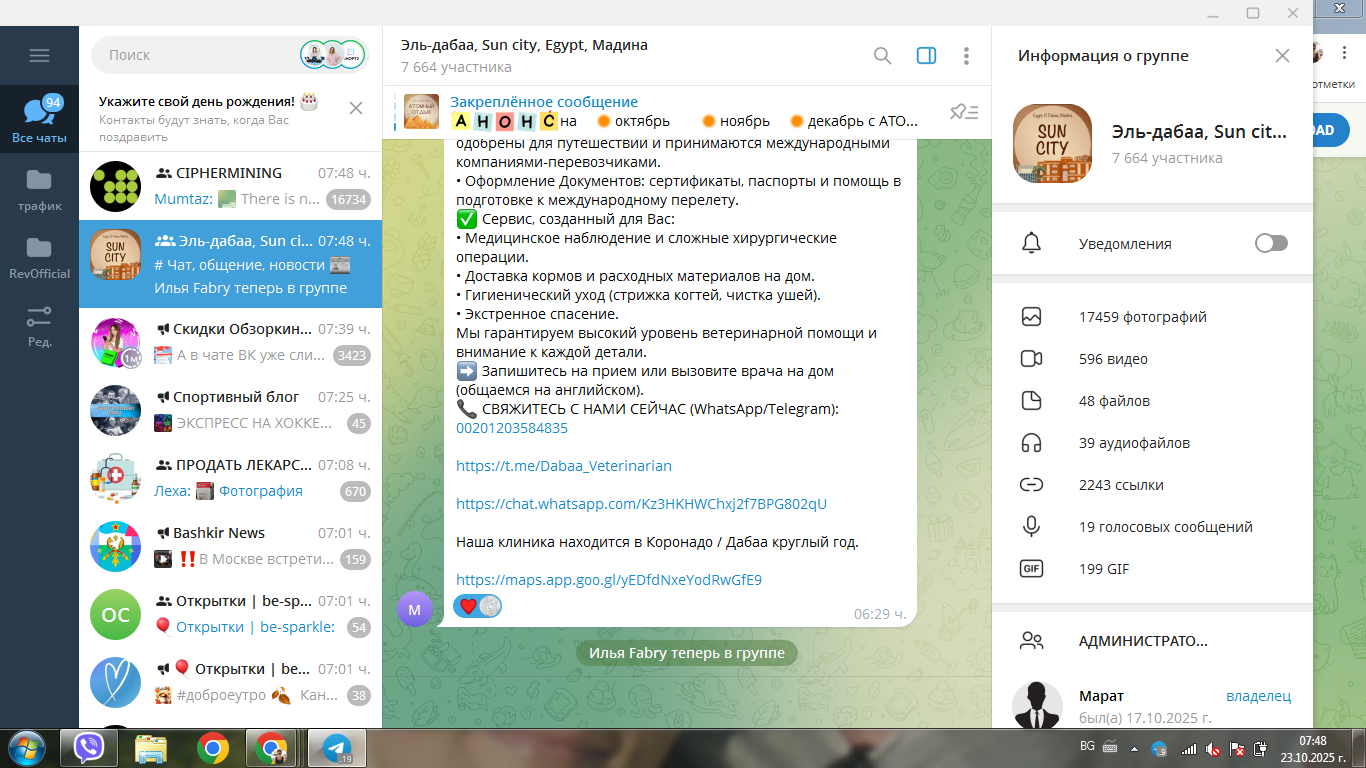The image size is (1366, 768).
Task: Open the t.me/Dabaa_Veterinarian link
Action: pos(564,466)
